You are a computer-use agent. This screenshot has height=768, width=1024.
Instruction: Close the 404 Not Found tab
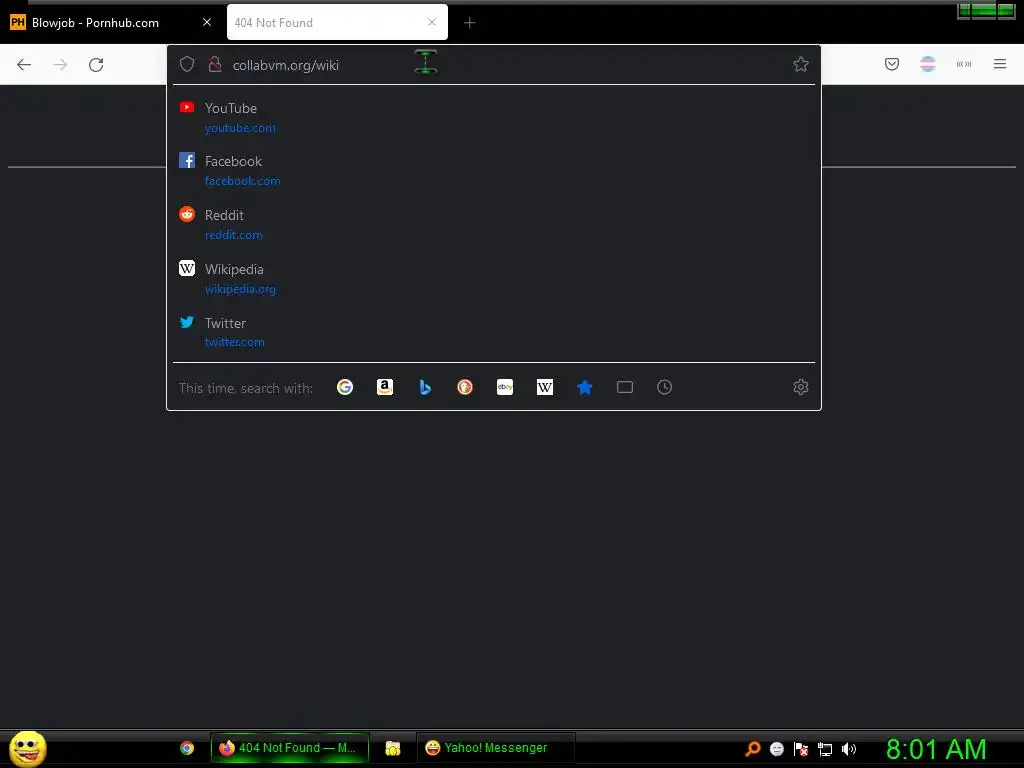(432, 22)
